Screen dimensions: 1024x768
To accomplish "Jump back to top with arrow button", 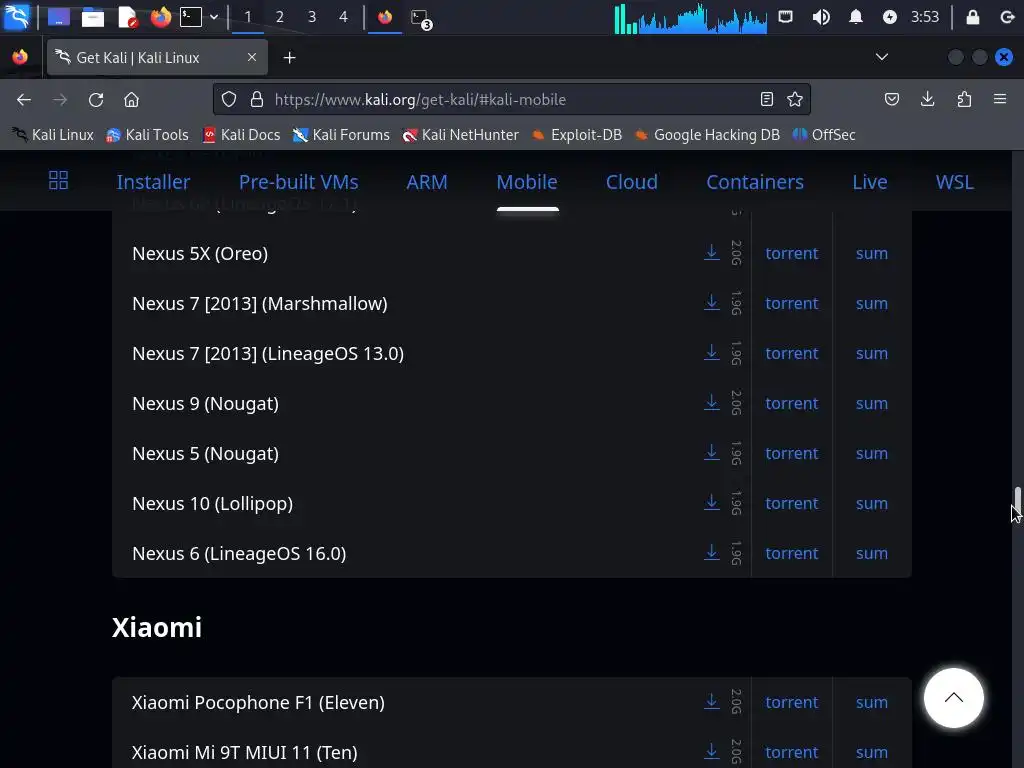I will (953, 697).
